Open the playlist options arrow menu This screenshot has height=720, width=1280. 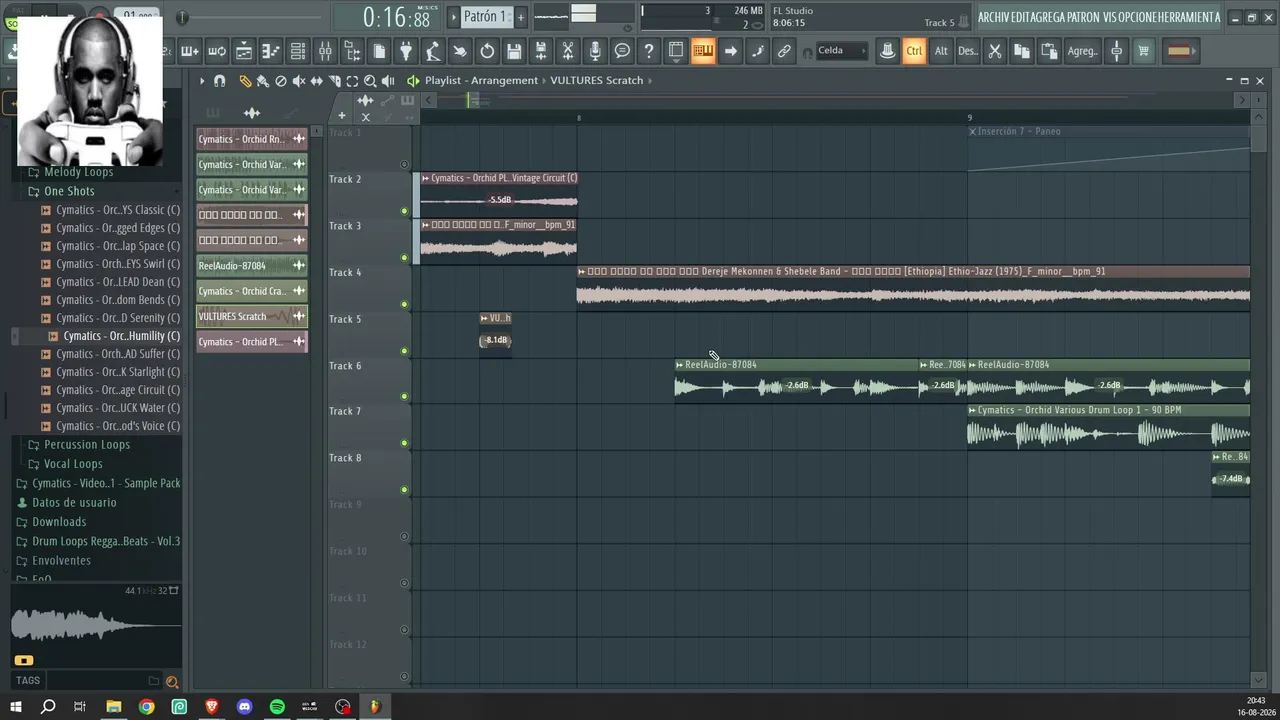202,81
